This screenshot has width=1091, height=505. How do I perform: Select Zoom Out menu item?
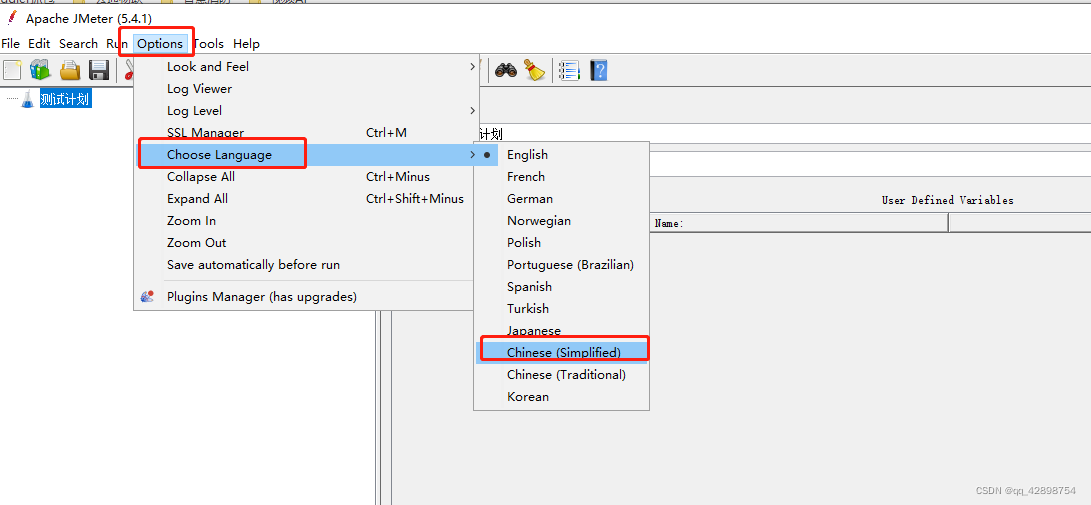(x=306, y=243)
